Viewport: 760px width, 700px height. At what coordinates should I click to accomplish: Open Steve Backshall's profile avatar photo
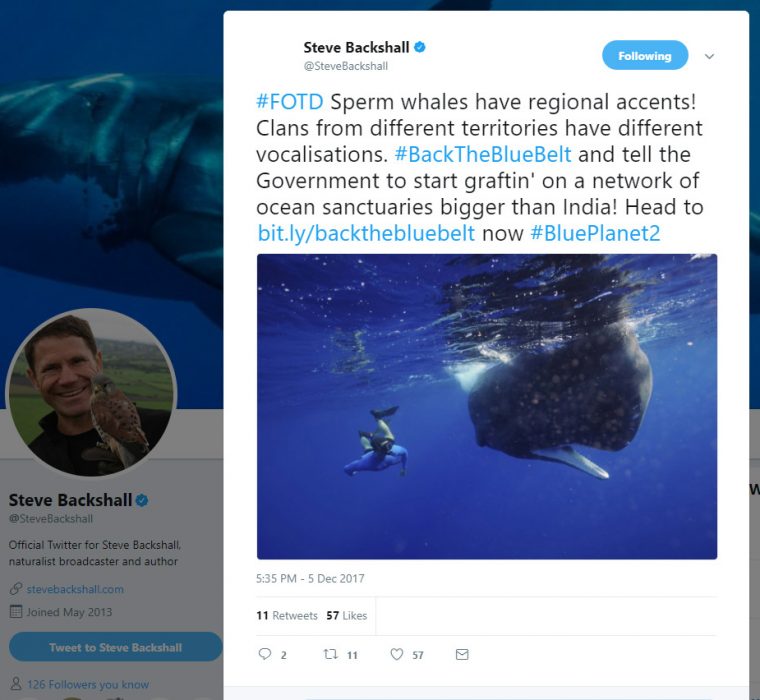(x=91, y=392)
